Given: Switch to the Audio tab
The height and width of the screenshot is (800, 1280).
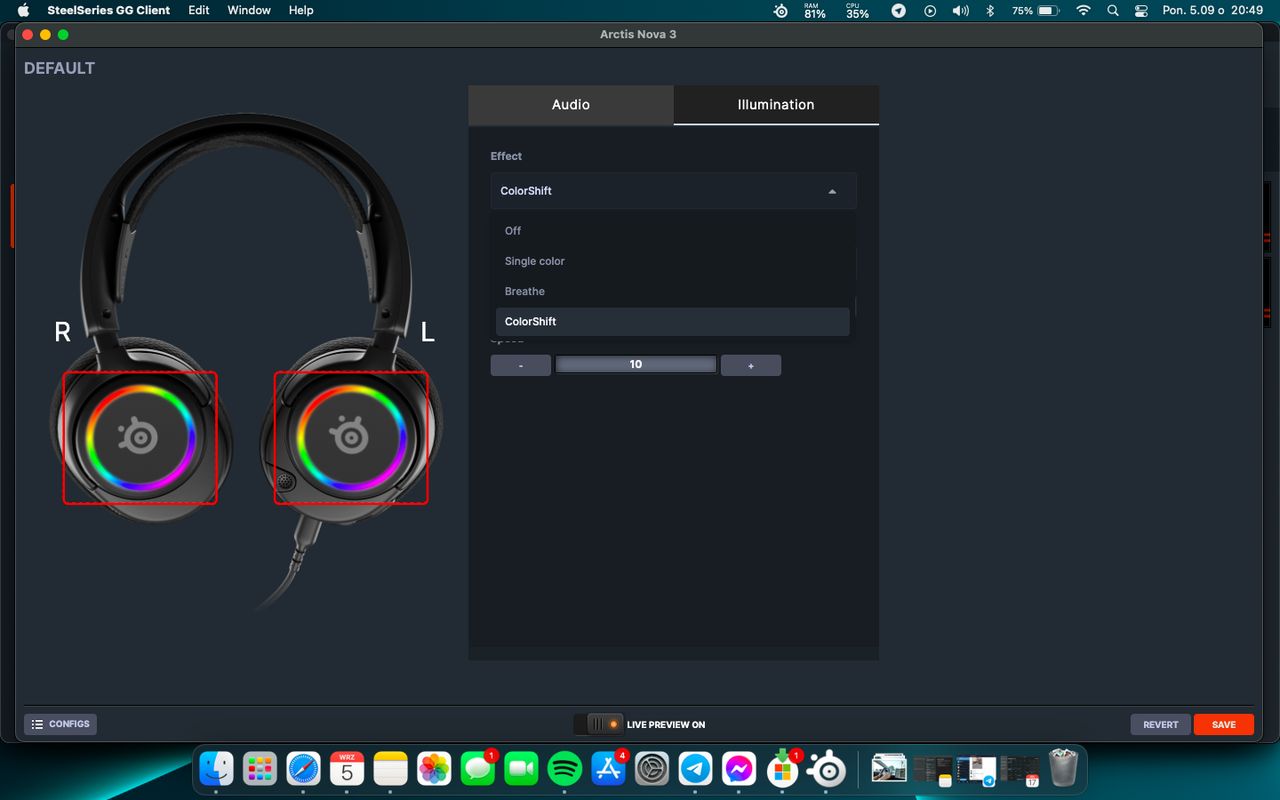Looking at the screenshot, I should coord(571,105).
